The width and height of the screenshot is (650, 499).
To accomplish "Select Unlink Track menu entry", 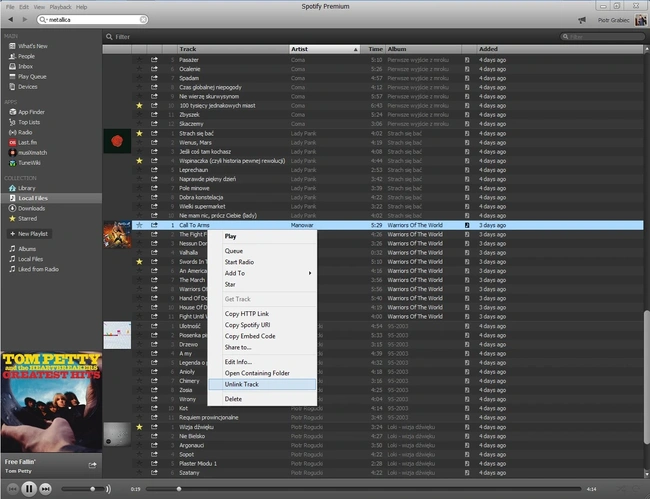I will click(x=262, y=384).
